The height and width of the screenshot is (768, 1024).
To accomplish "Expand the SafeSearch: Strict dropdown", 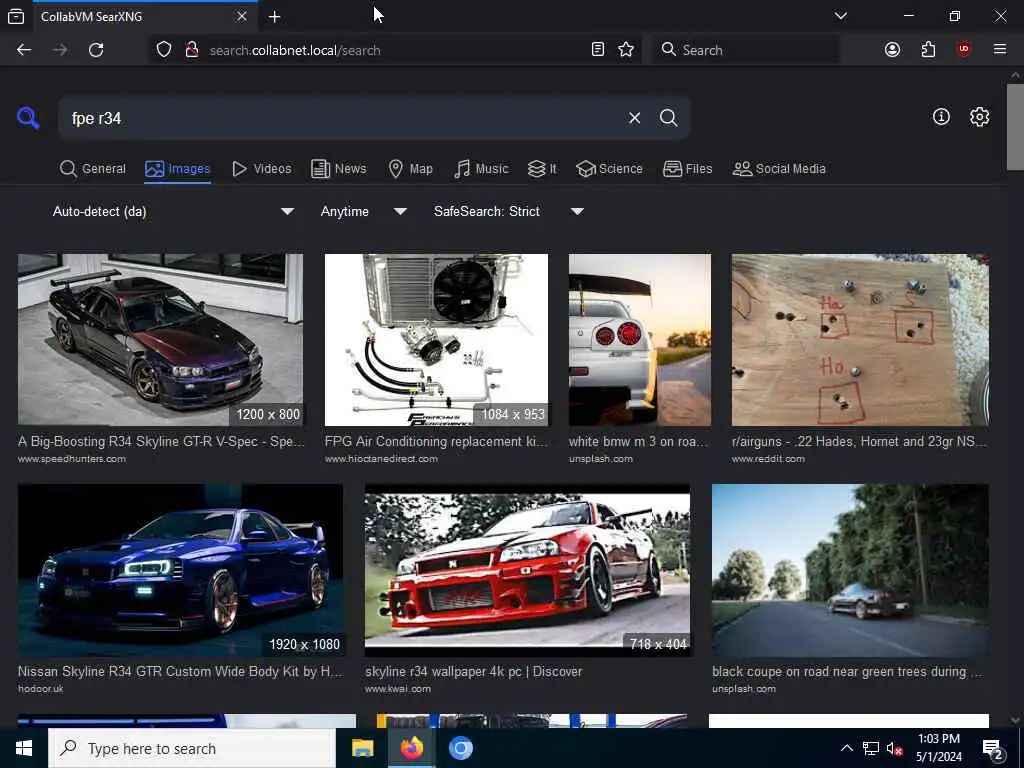I will (x=508, y=212).
